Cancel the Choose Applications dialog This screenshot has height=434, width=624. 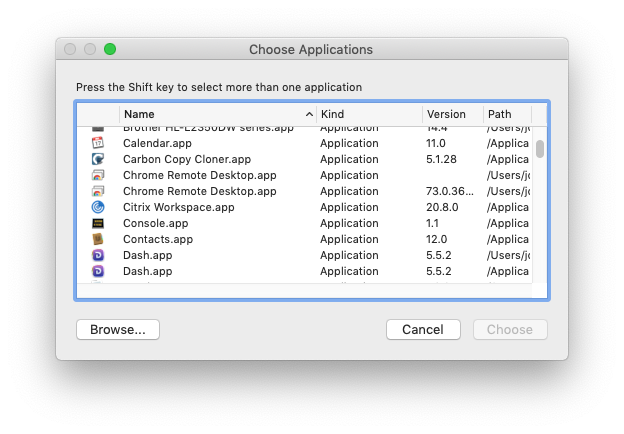click(423, 329)
